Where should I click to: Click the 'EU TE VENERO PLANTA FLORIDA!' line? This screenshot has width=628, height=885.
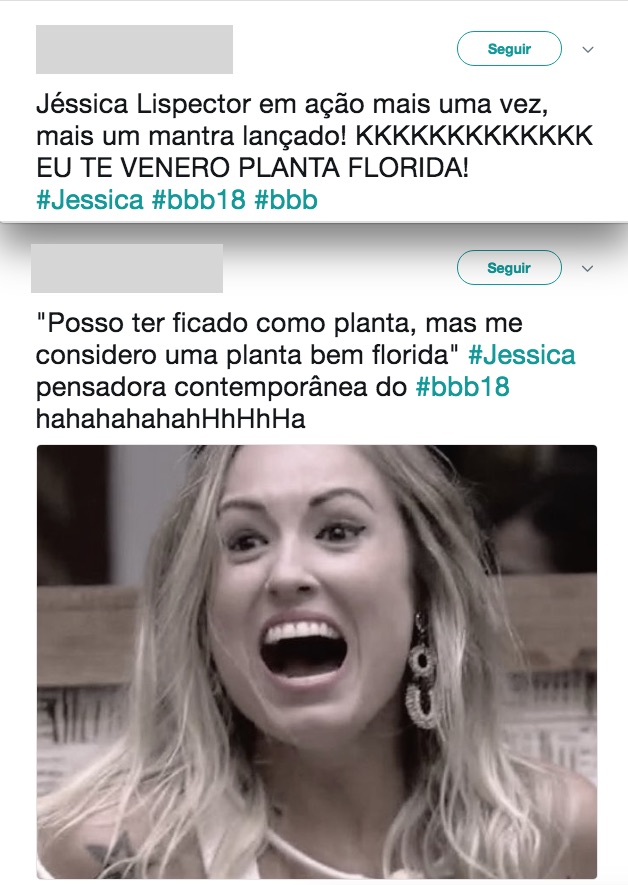click(252, 168)
